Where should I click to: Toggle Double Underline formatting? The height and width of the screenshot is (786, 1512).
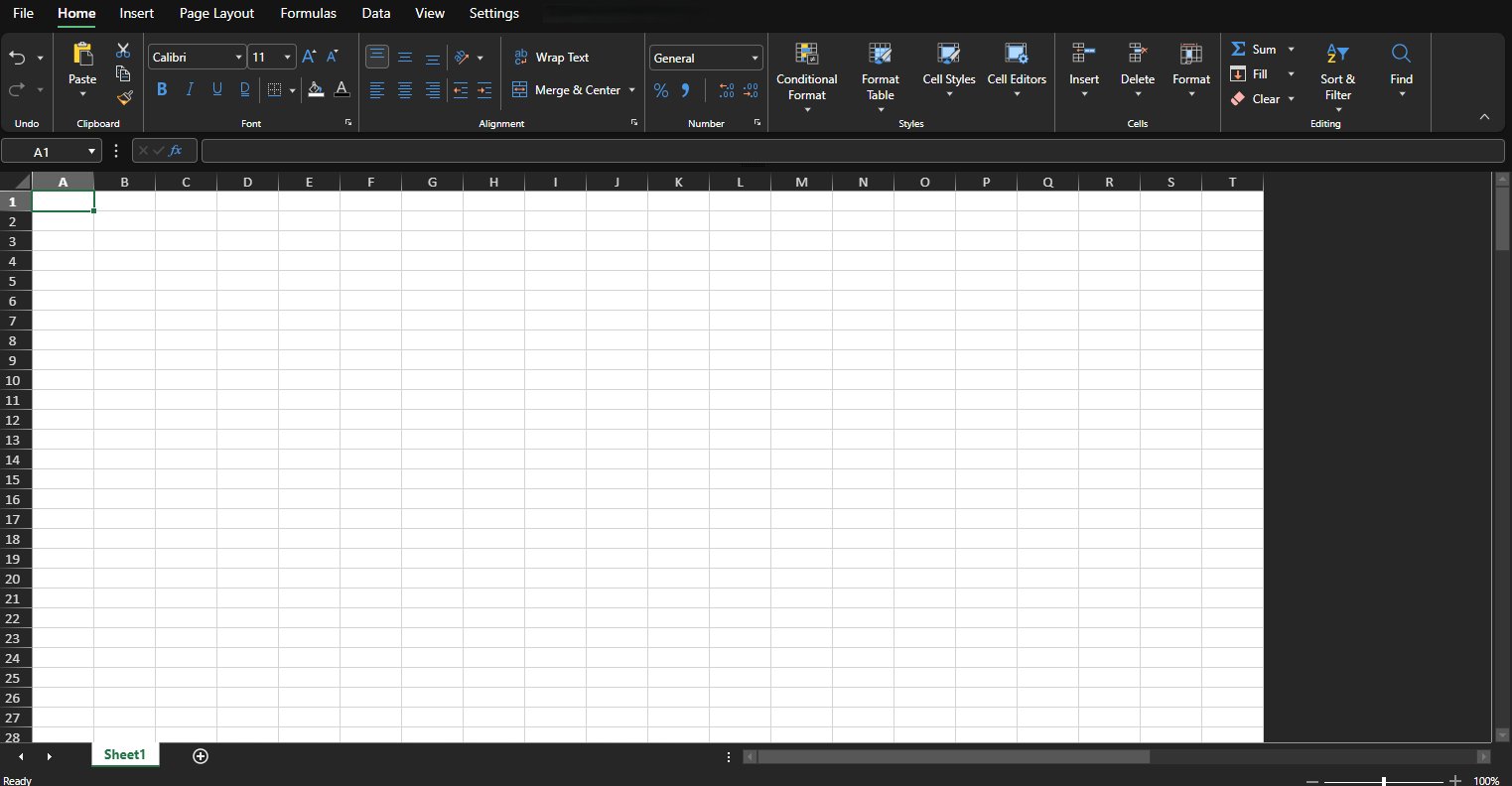coord(245,90)
